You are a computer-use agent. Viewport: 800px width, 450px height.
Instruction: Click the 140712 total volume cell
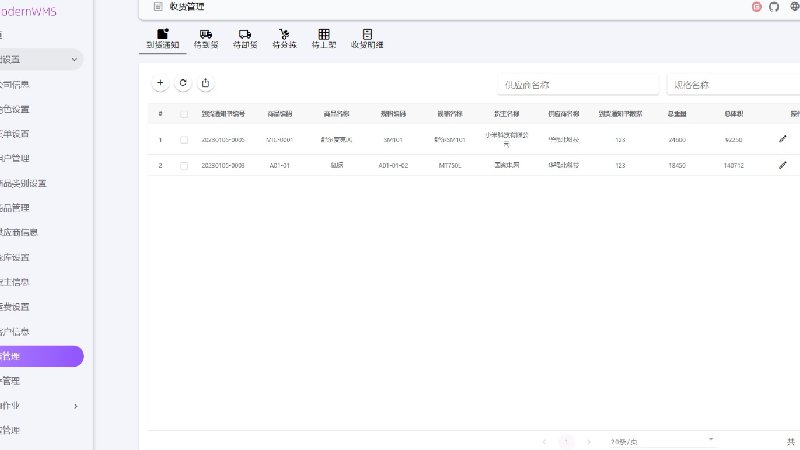733,165
